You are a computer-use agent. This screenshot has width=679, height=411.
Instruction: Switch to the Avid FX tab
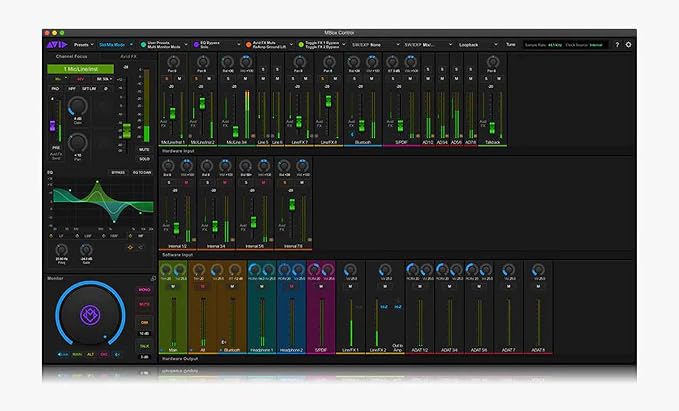[x=128, y=57]
